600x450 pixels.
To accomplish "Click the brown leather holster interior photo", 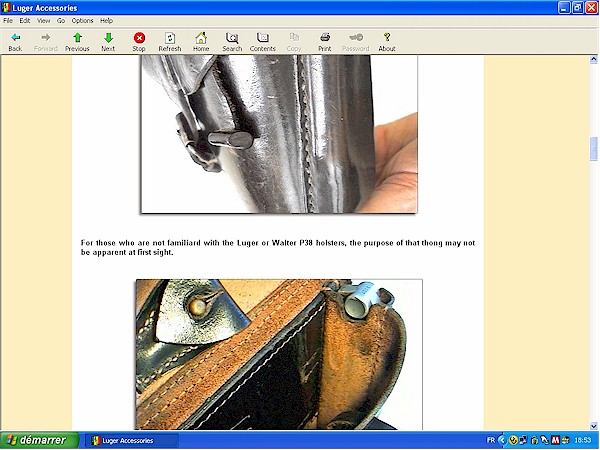I will click(x=279, y=354).
